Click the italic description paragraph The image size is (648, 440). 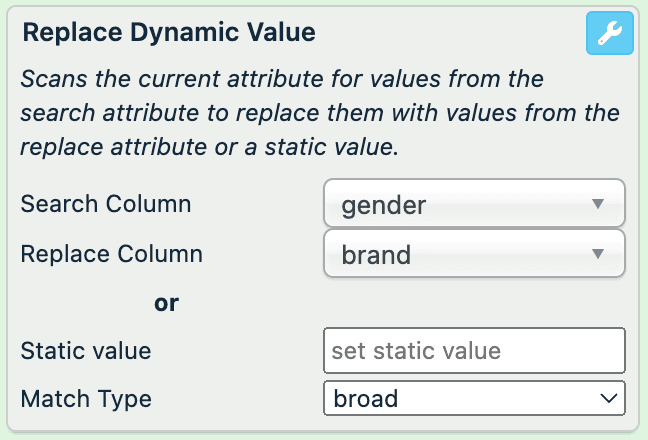[320, 113]
